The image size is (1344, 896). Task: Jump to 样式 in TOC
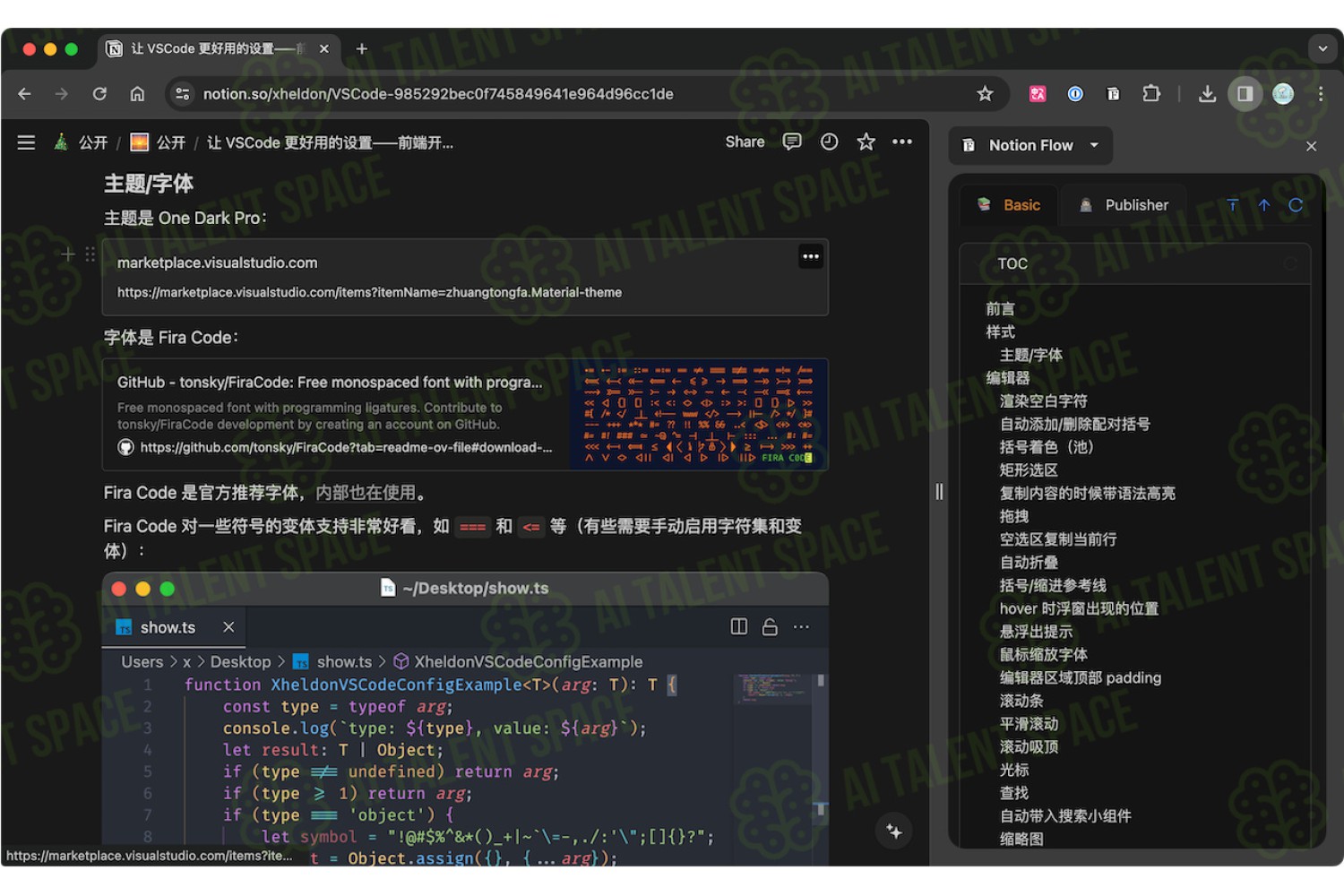1001,332
